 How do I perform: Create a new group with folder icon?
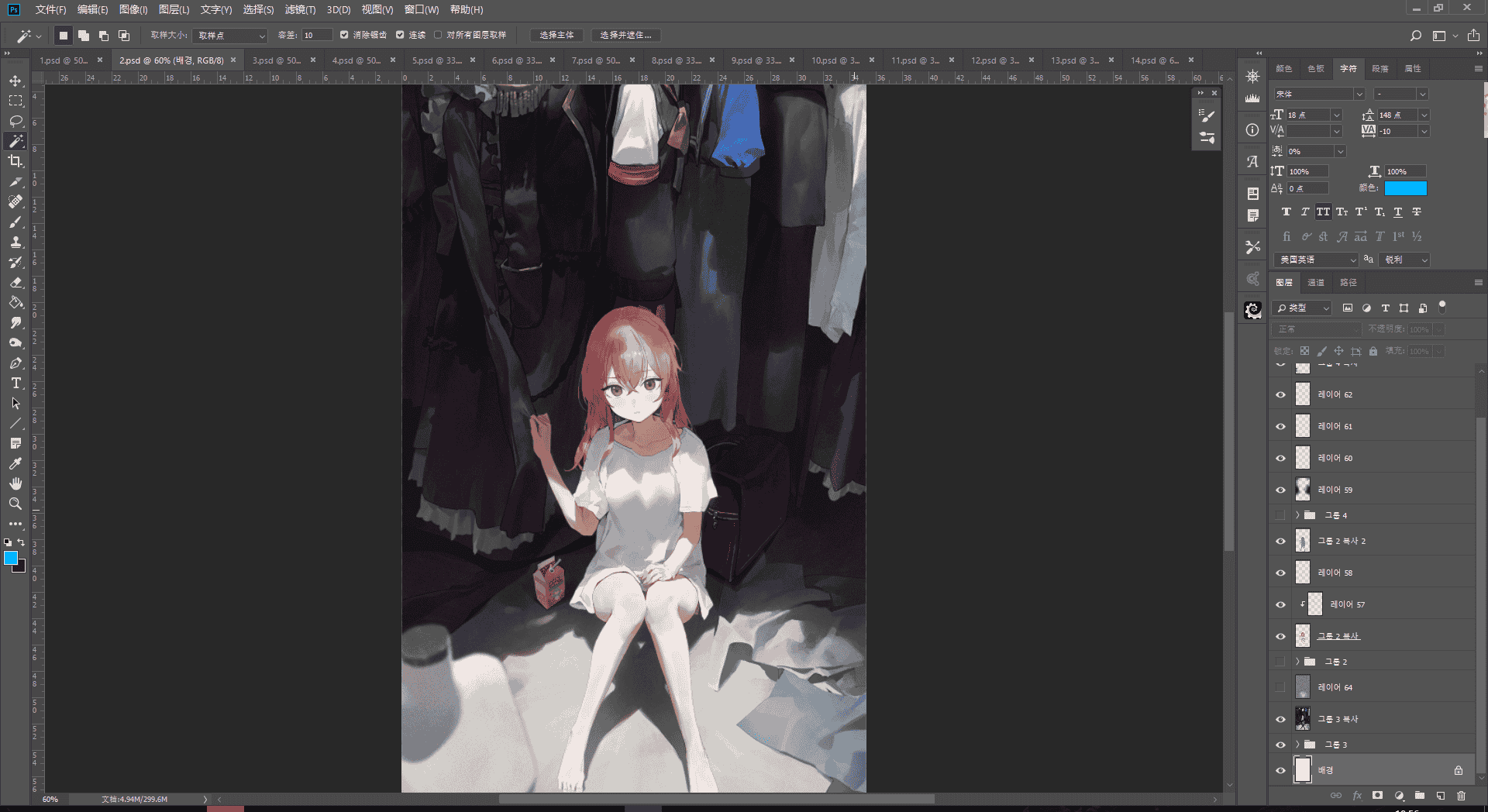[x=1419, y=796]
